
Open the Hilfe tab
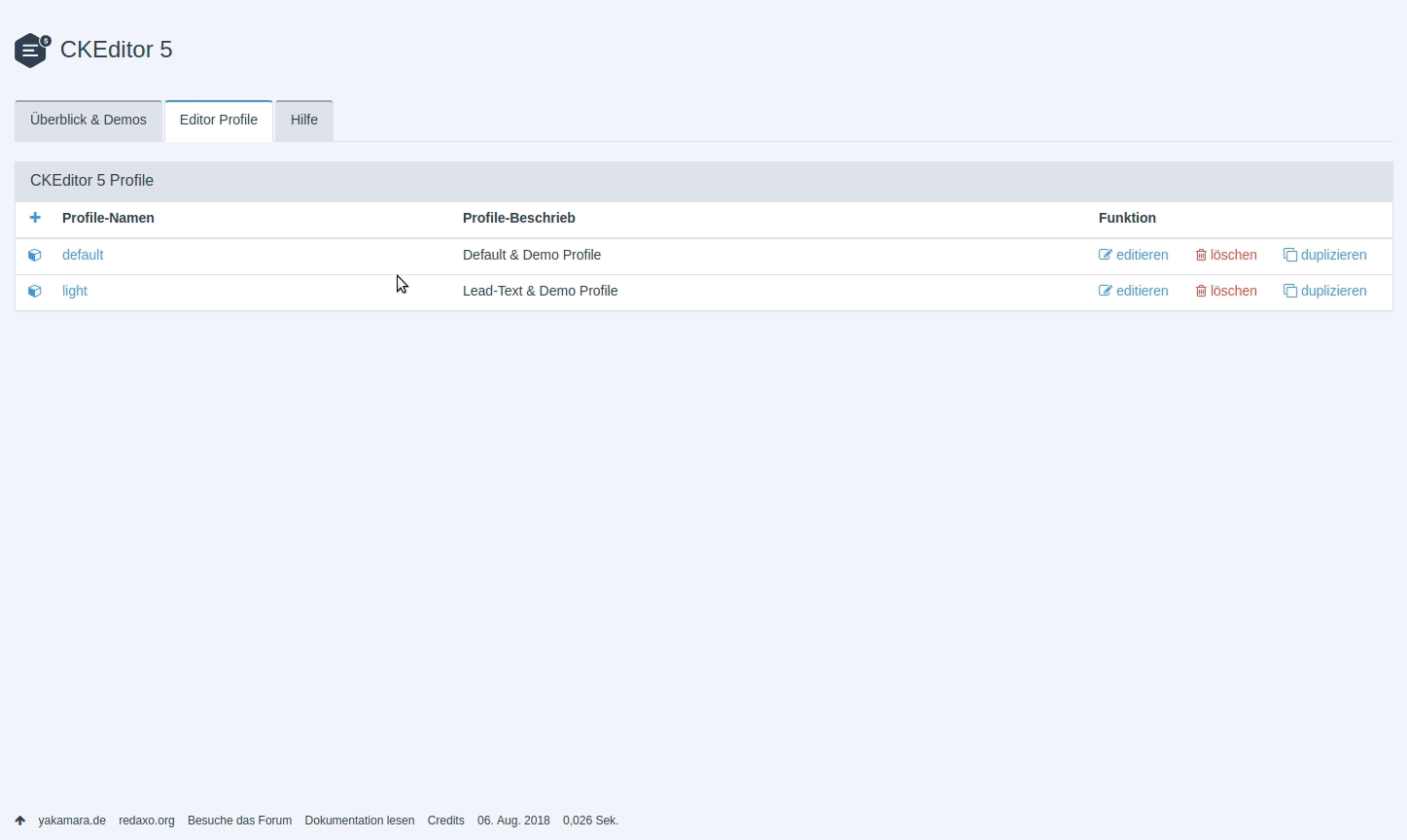click(304, 121)
